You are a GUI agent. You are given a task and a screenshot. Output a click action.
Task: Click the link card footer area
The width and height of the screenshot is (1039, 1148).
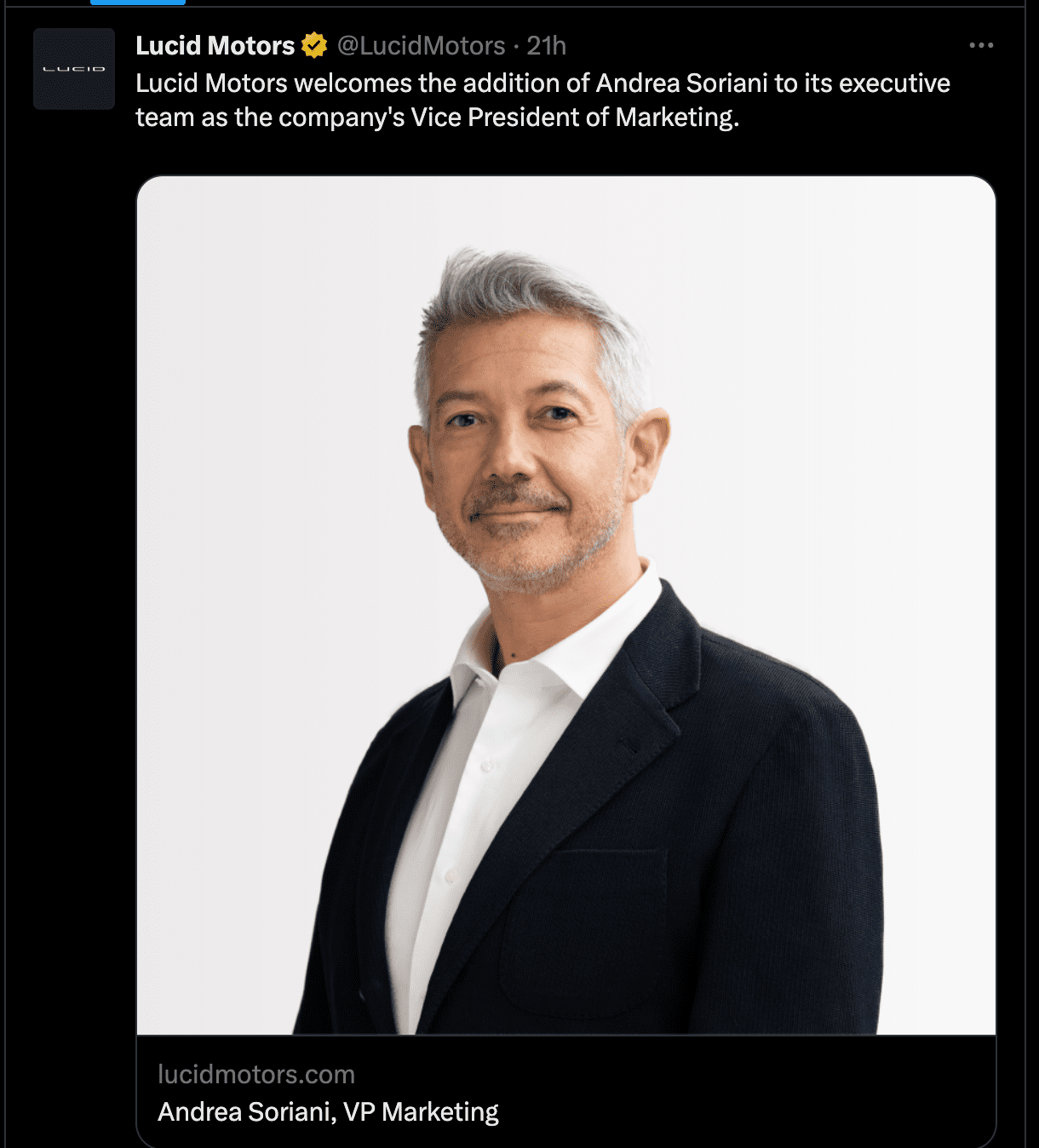click(566, 1092)
